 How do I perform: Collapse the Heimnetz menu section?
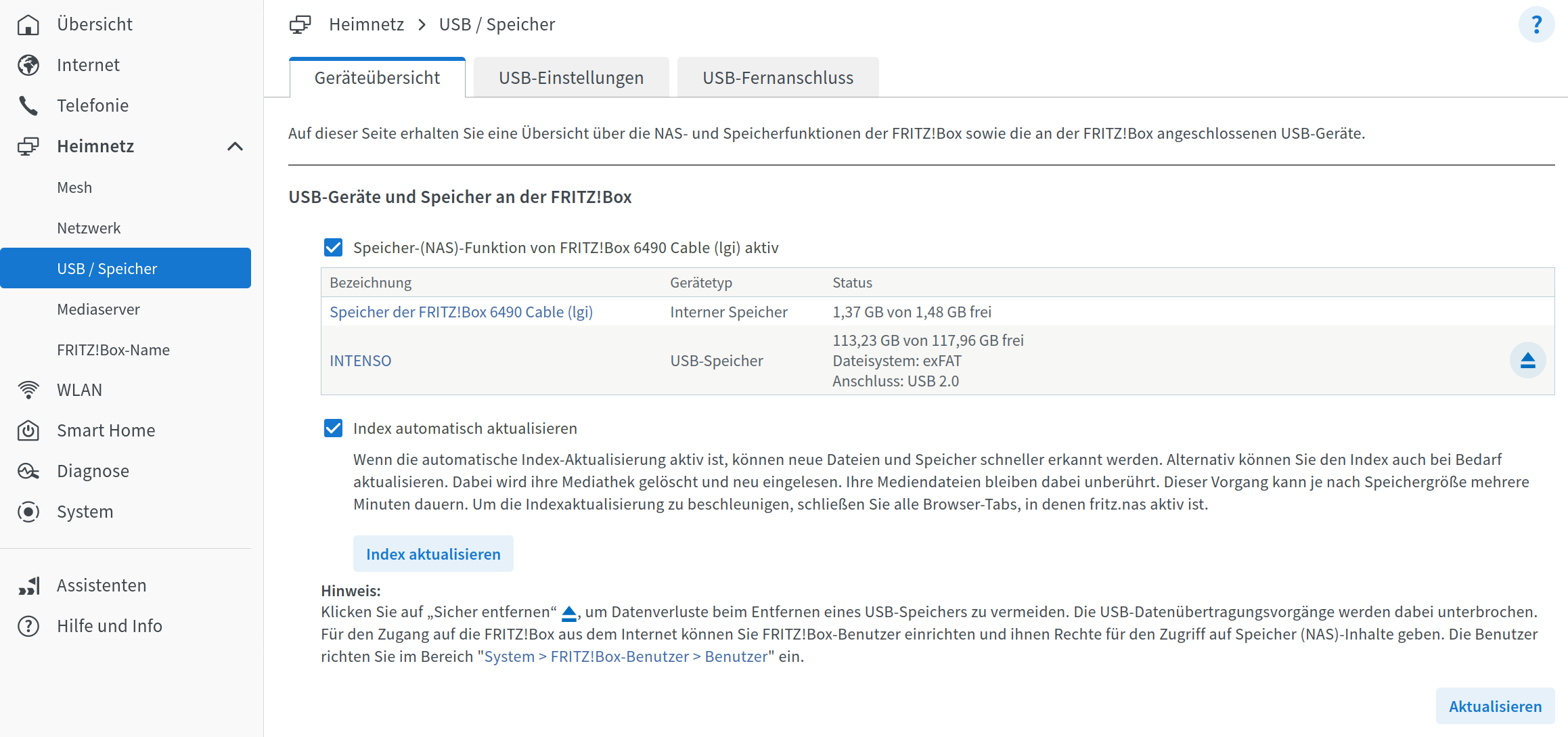[x=236, y=146]
